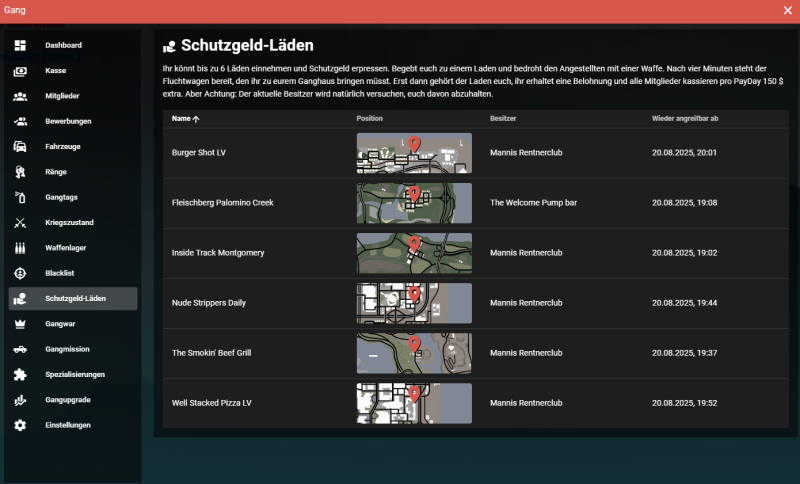This screenshot has width=800, height=484.
Task: Click the Bewerbungen people icon
Action: tap(20, 121)
